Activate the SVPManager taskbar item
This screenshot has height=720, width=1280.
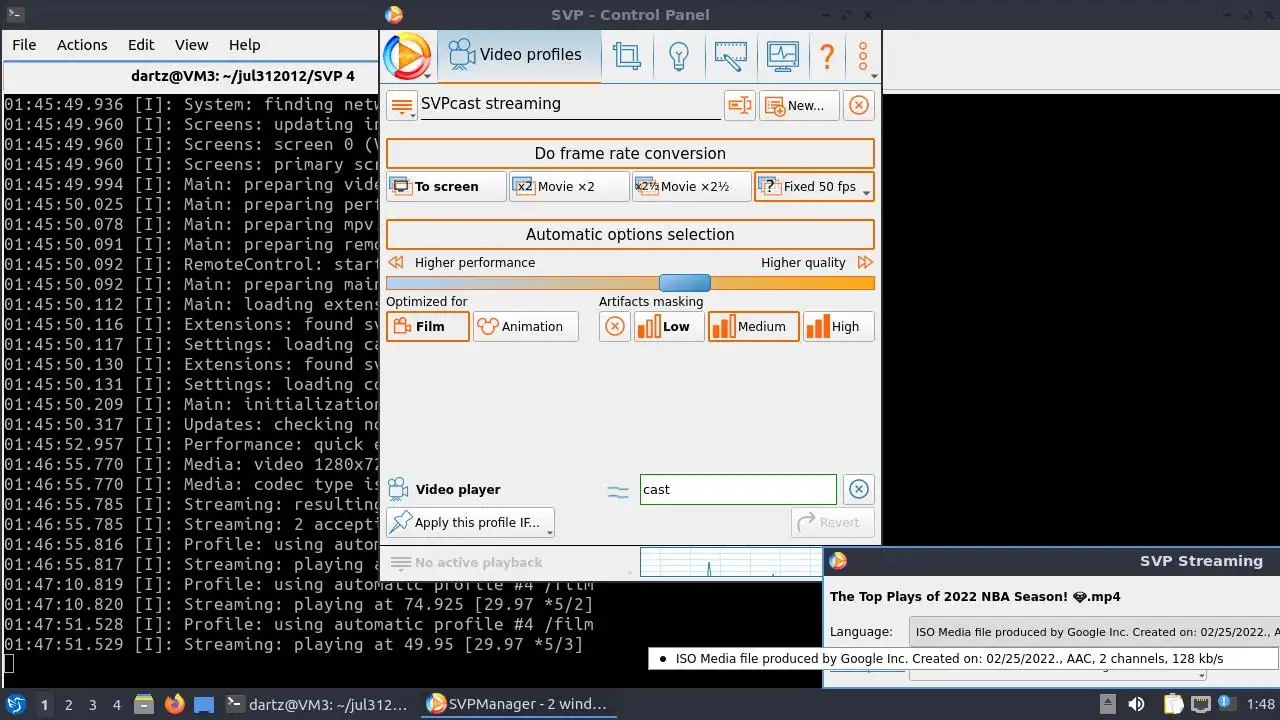[x=517, y=704]
